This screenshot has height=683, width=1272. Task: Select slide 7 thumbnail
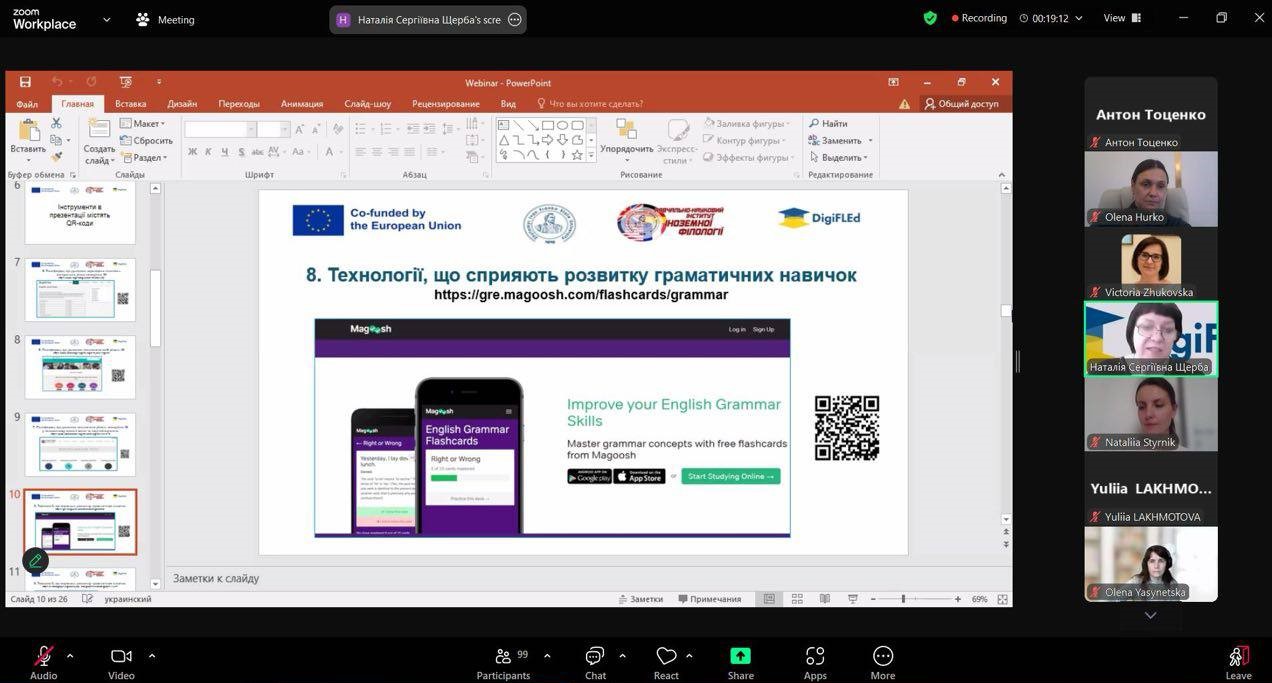tap(80, 290)
